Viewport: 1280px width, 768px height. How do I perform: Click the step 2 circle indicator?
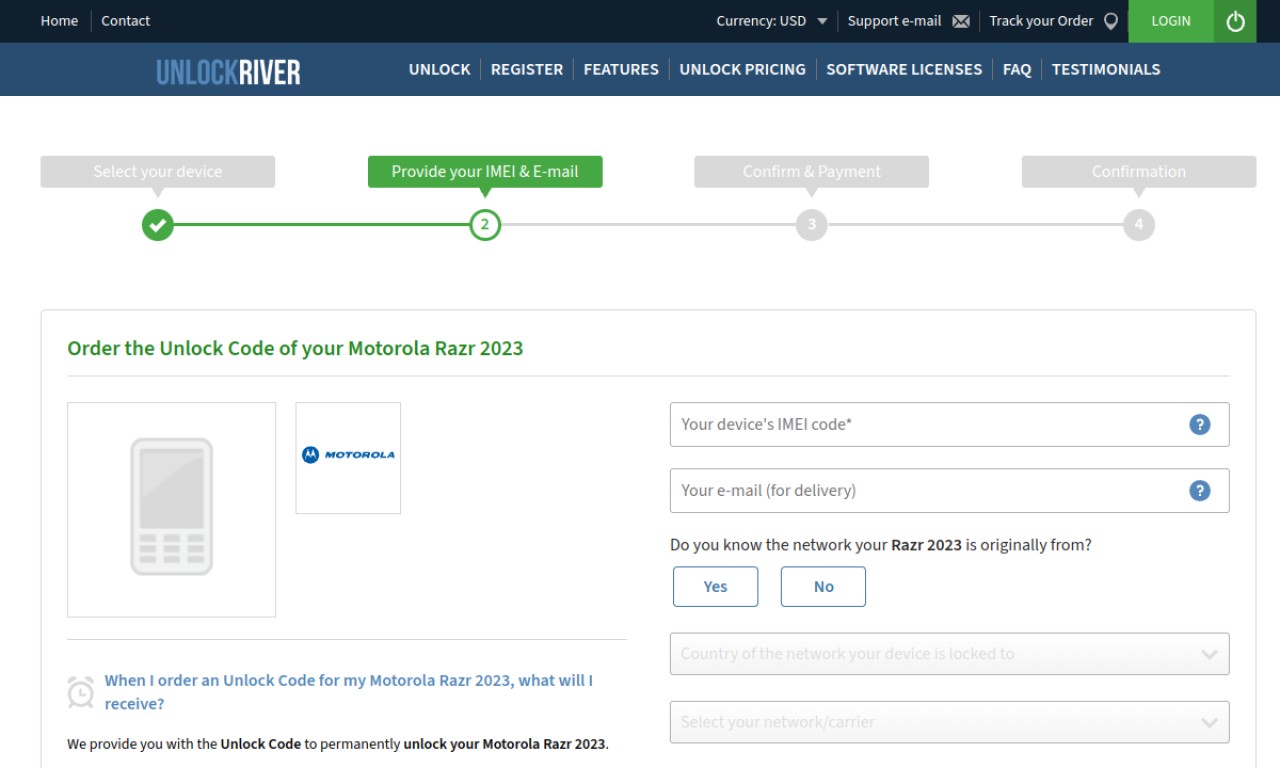(x=485, y=225)
